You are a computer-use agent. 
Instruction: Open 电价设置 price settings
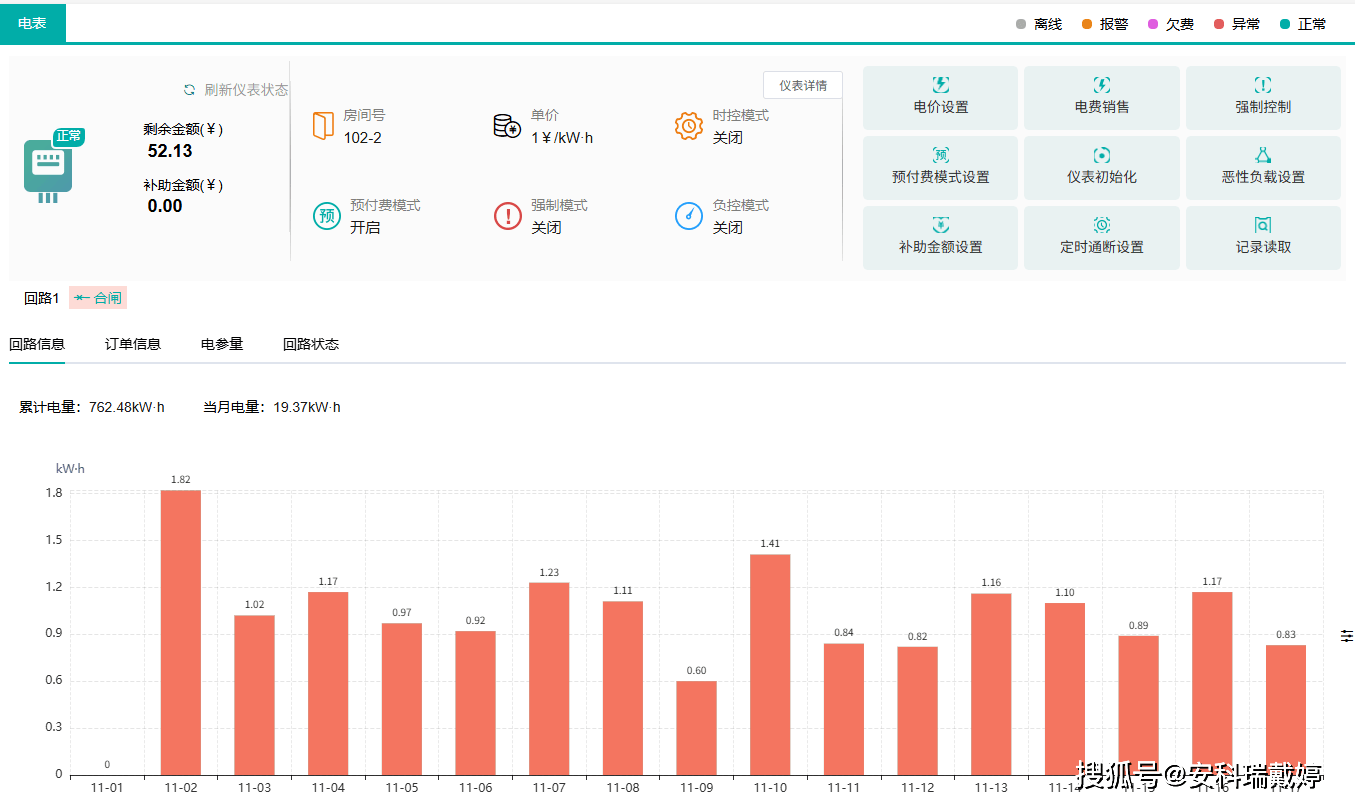[x=941, y=97]
